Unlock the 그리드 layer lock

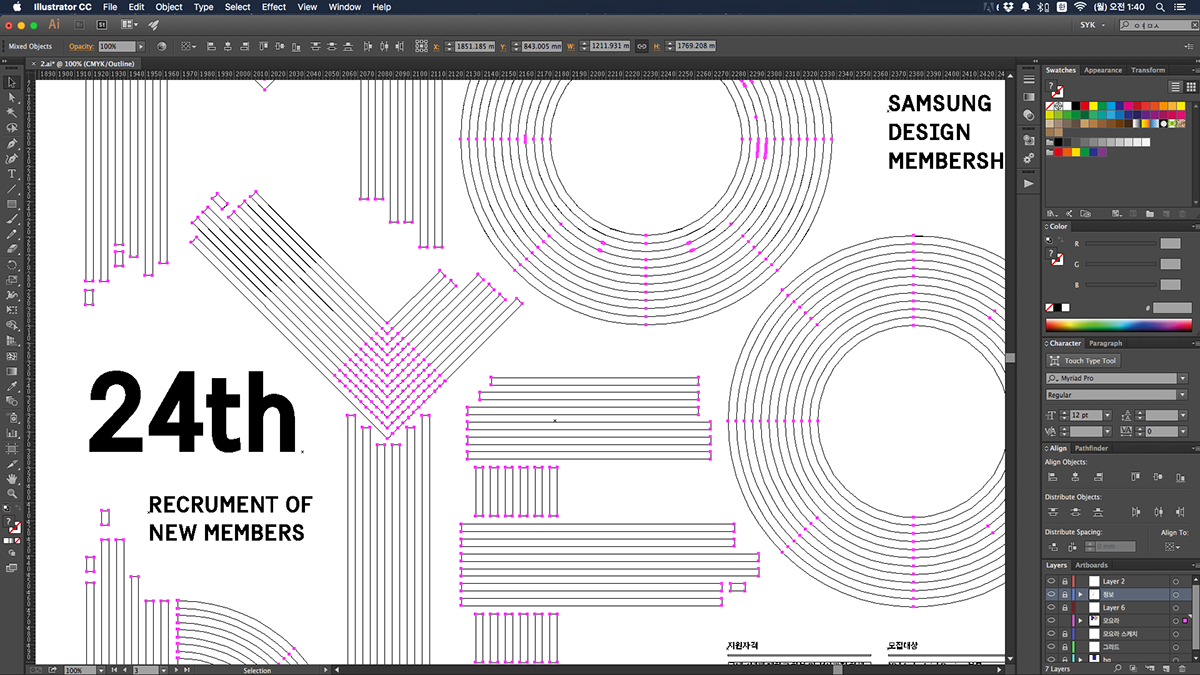click(1064, 646)
